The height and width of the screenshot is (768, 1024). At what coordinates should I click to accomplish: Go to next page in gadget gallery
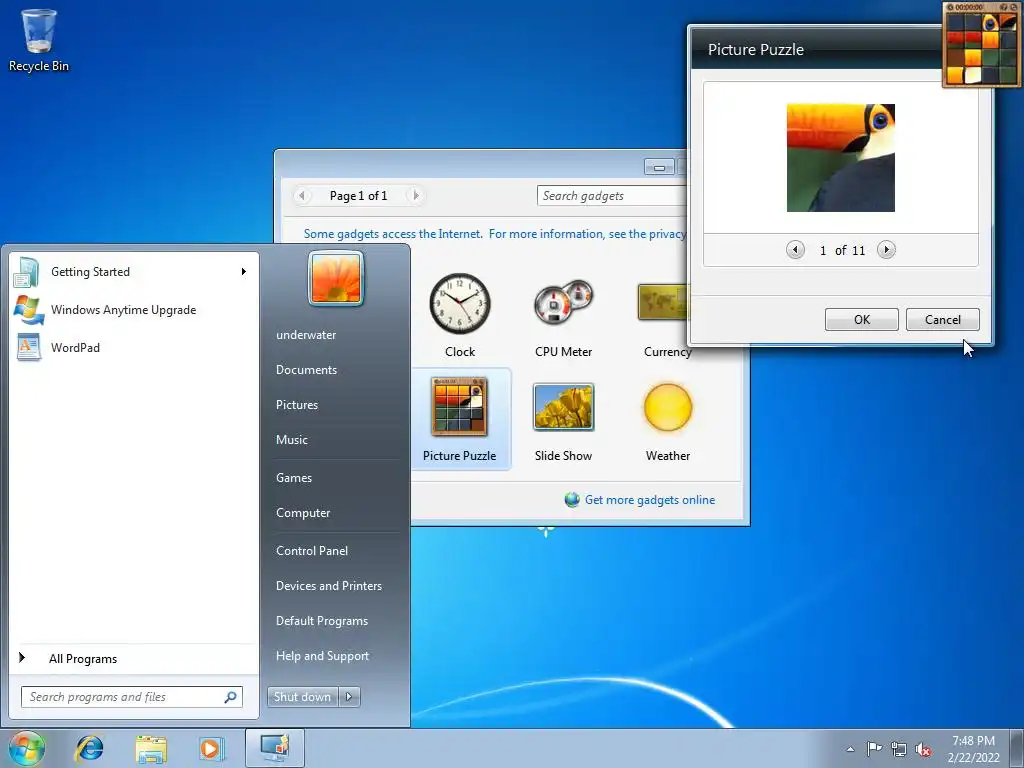pyautogui.click(x=415, y=195)
